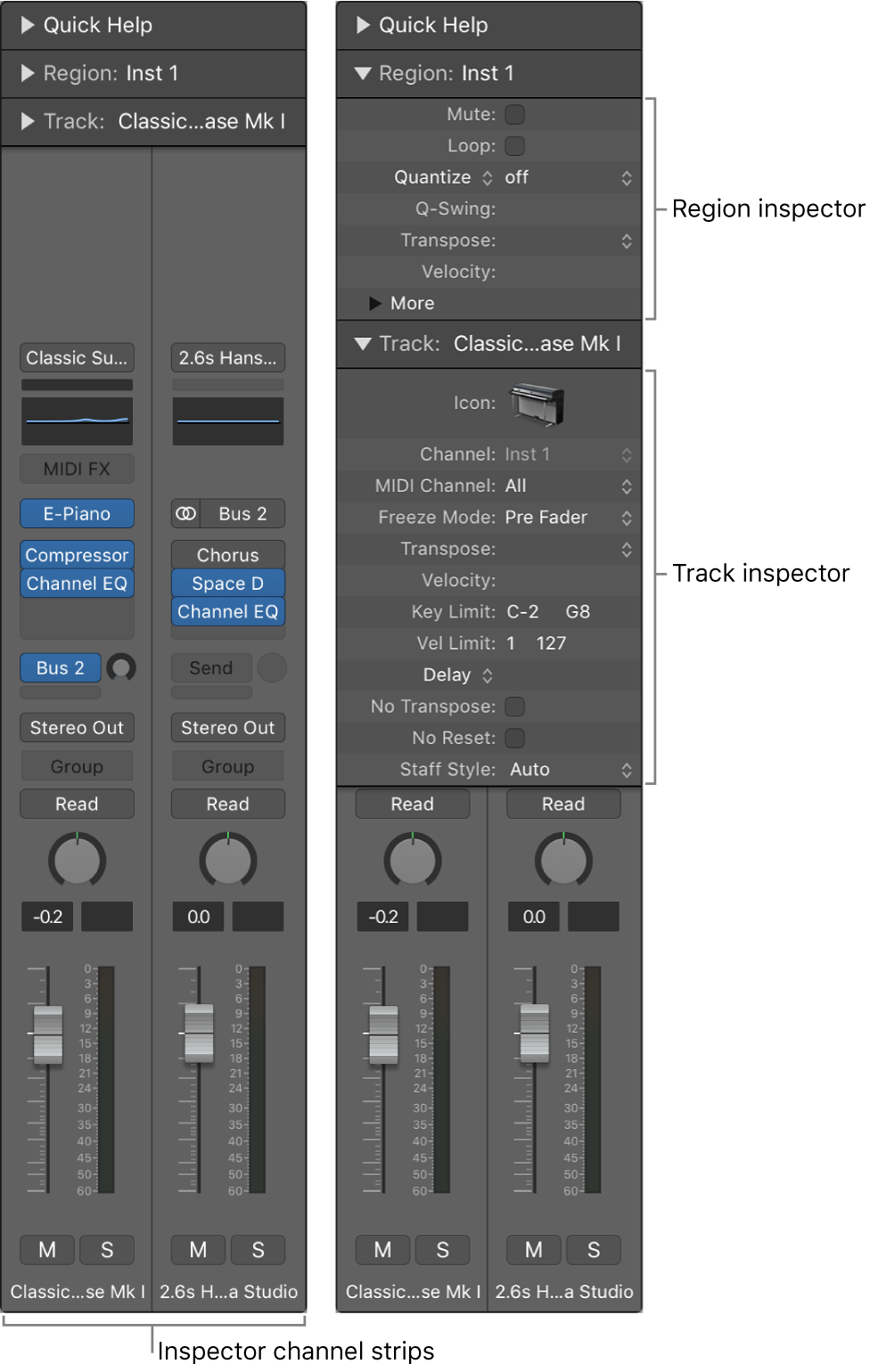Viewport: 870px width, 1372px height.
Task: Open the MIDI Channel pop-up set to All
Action: point(570,486)
